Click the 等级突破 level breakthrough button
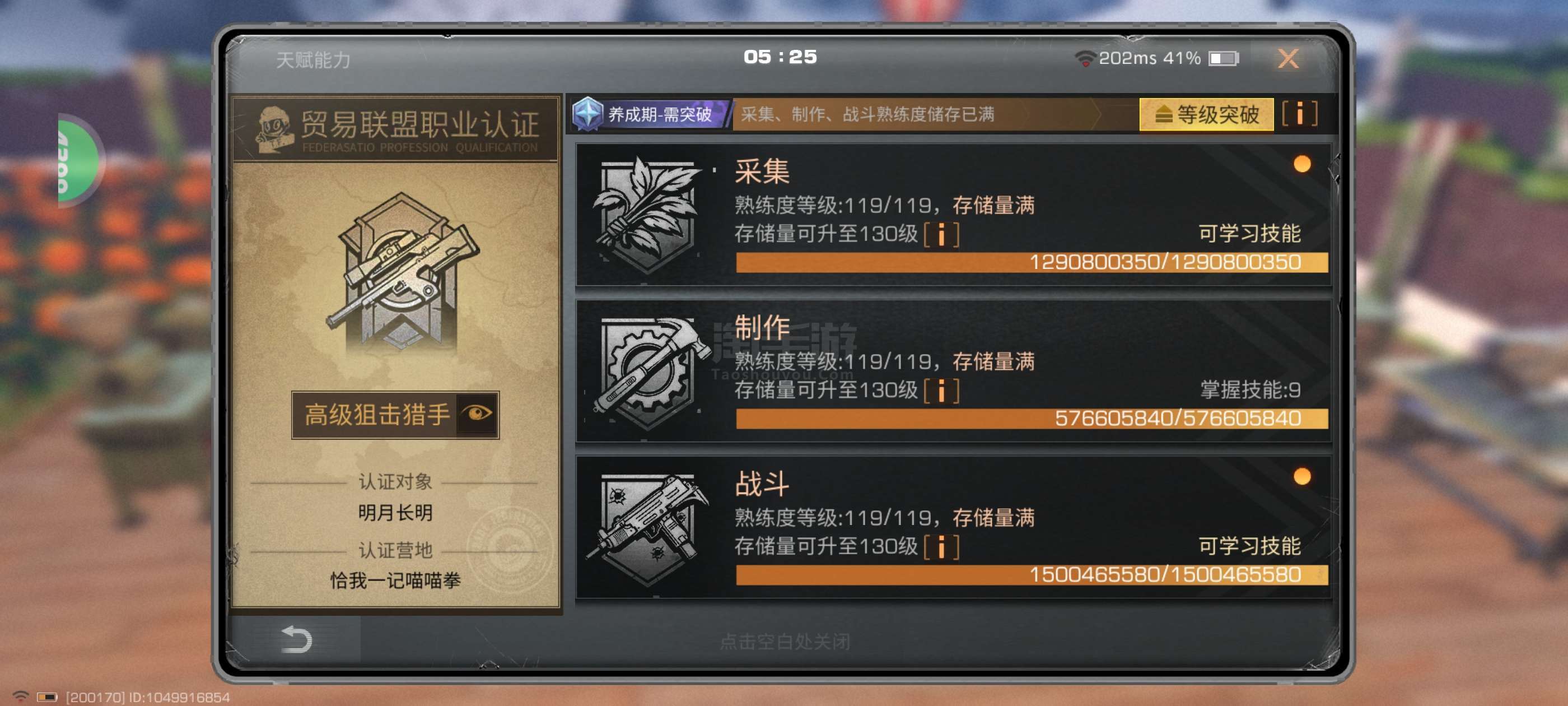1568x706 pixels. (1206, 114)
